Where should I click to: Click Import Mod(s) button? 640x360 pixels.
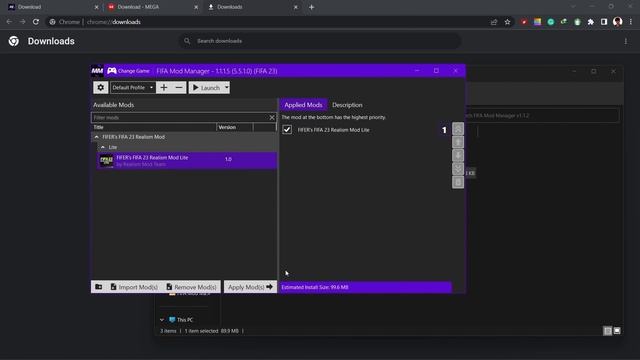tap(134, 287)
